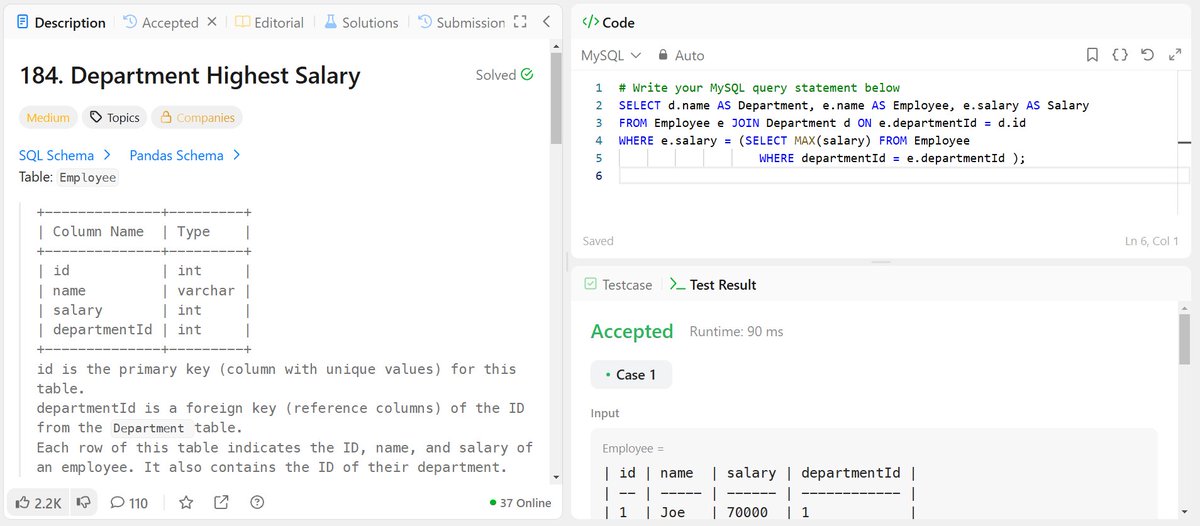The image size is (1200, 526).
Task: Maximize the description panel with fullscreen icon
Action: pyautogui.click(x=519, y=22)
